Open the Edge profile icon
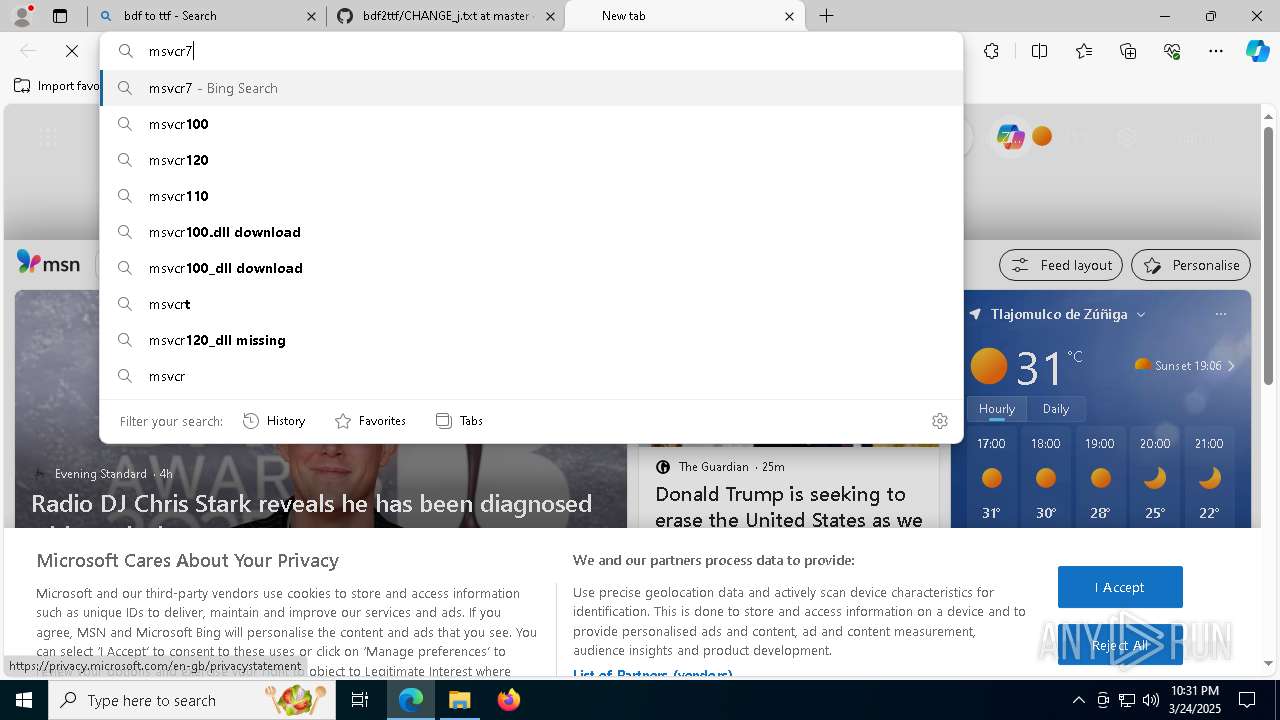Viewport: 1280px width, 720px height. [x=22, y=16]
